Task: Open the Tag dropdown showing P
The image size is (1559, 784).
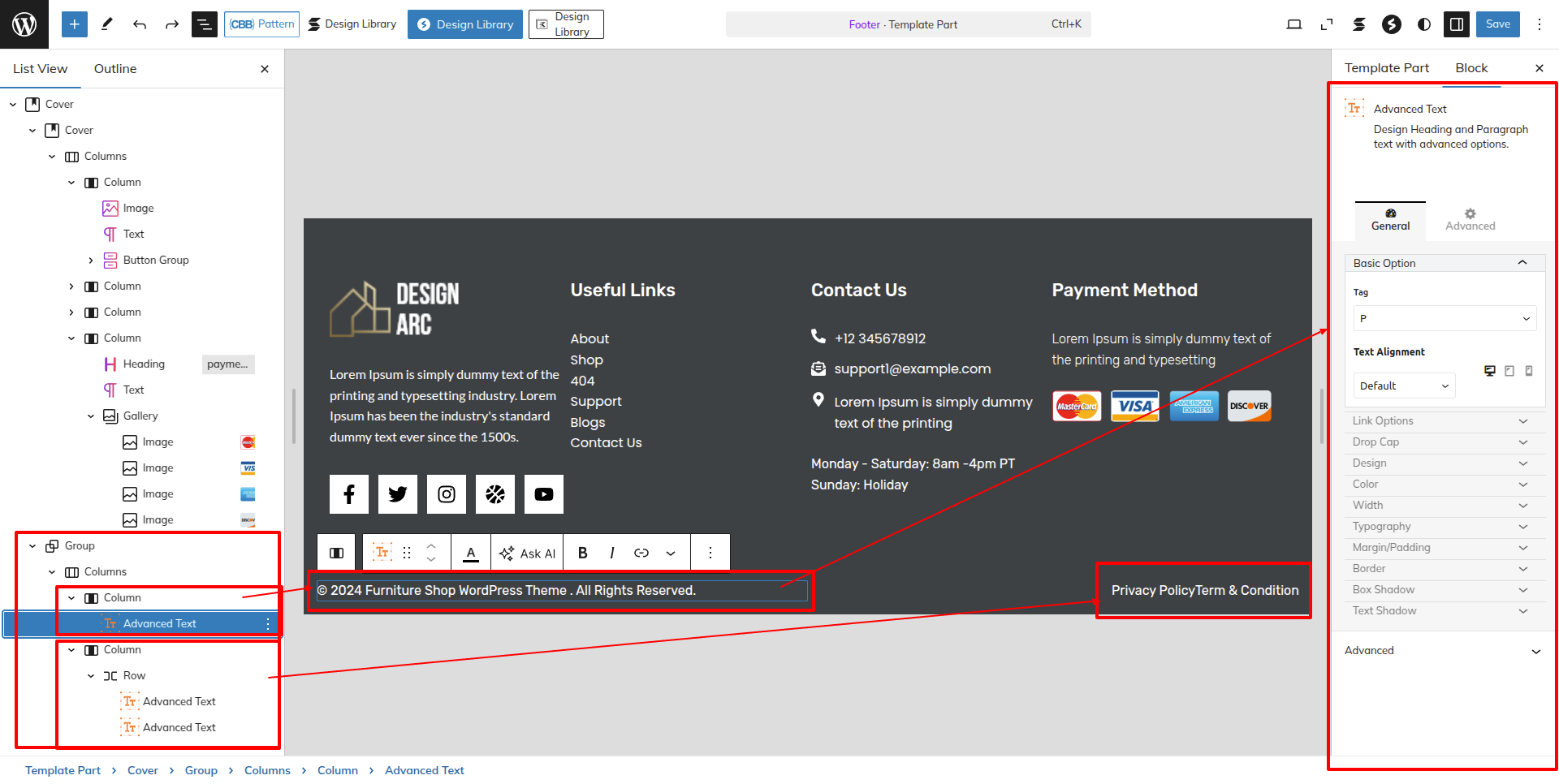Action: click(x=1445, y=318)
